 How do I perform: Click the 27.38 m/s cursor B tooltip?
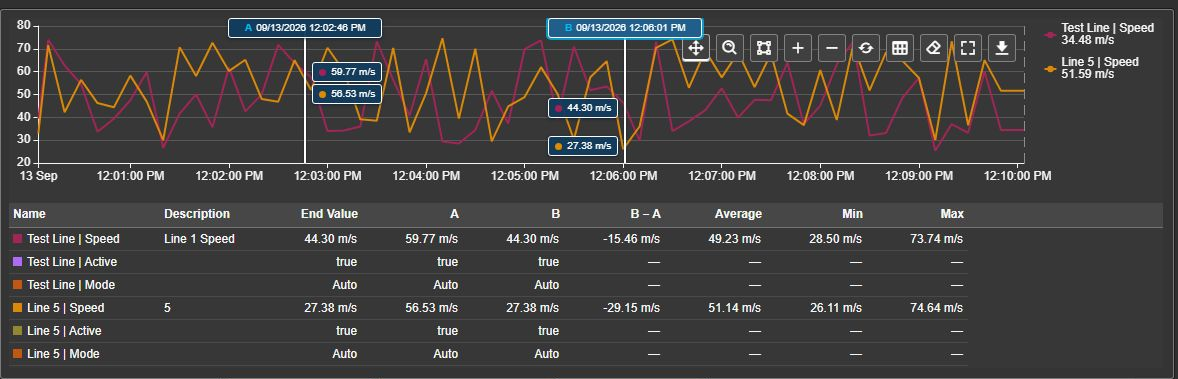[x=583, y=146]
